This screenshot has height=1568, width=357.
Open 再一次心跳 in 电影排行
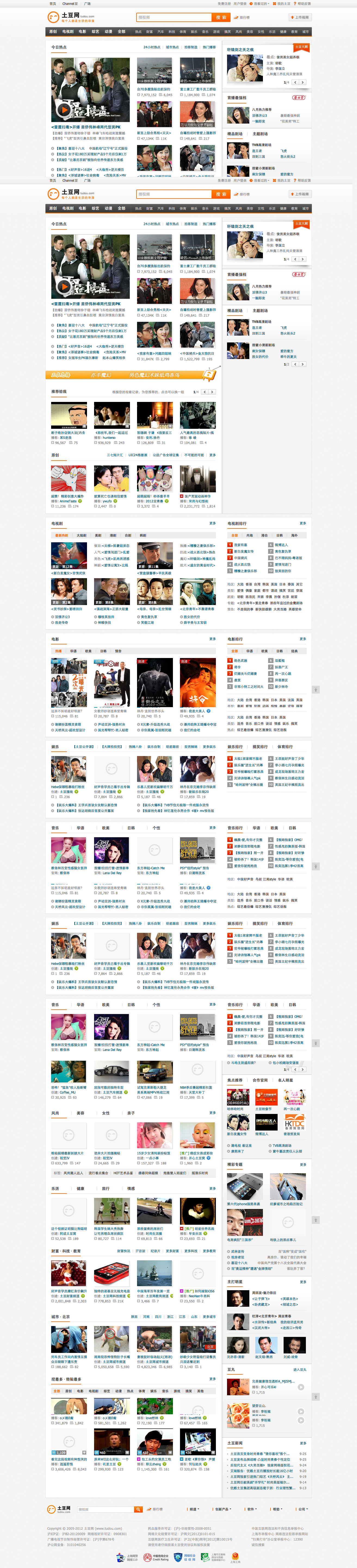(283, 673)
